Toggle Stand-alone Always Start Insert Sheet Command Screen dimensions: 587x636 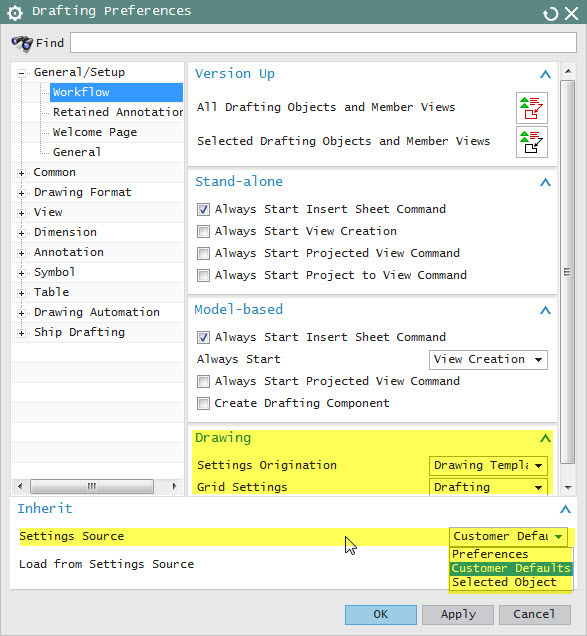[x=203, y=209]
